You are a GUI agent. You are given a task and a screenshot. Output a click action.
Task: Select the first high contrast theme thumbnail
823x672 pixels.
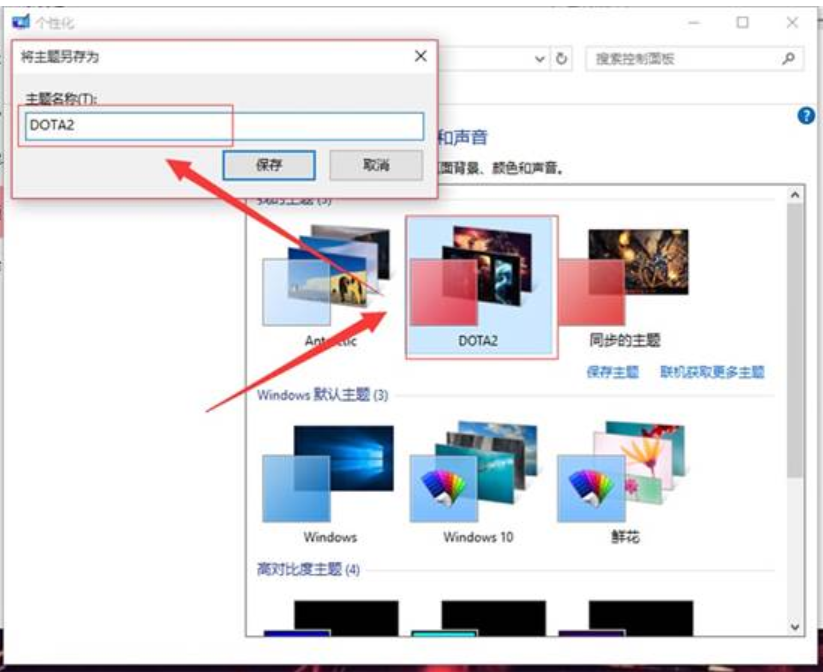pos(331,618)
